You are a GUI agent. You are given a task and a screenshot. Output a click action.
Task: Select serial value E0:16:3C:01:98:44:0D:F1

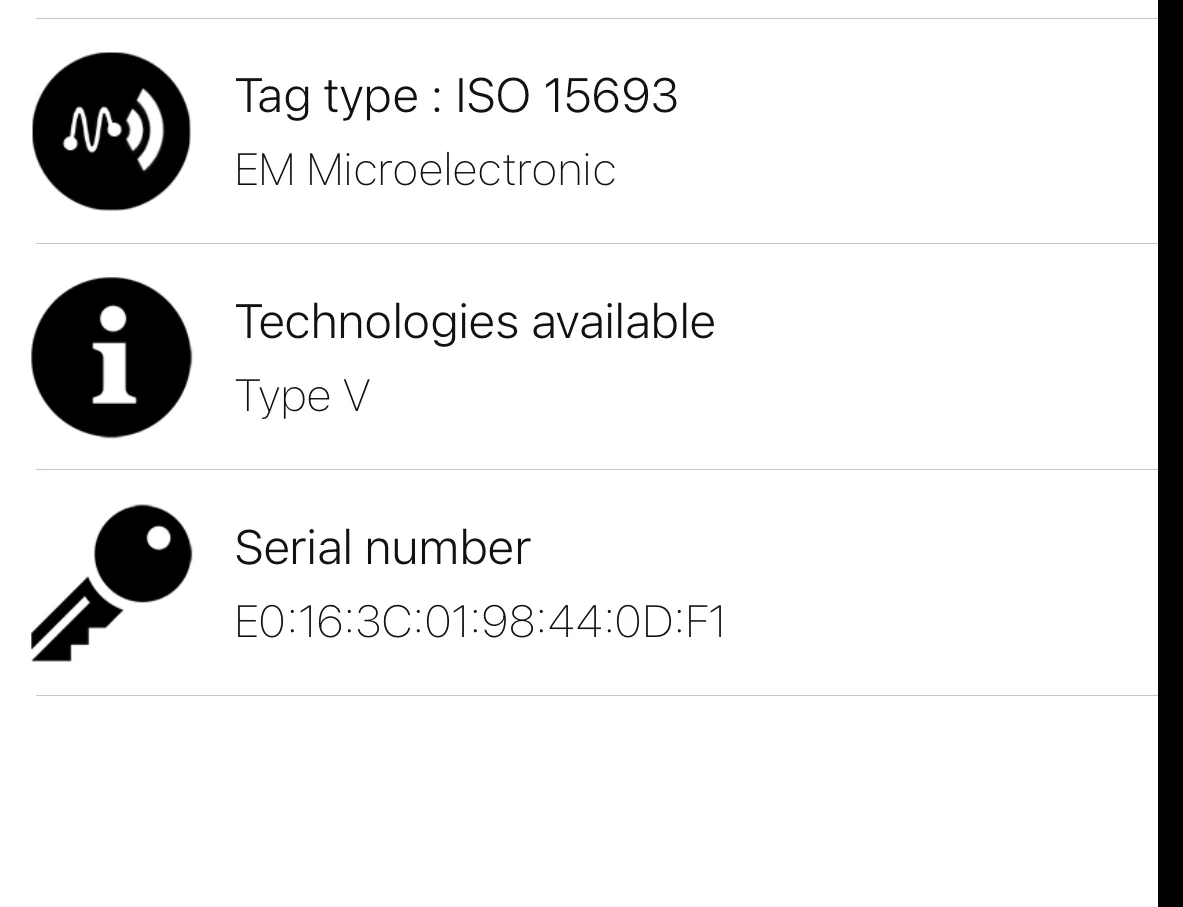click(x=480, y=623)
